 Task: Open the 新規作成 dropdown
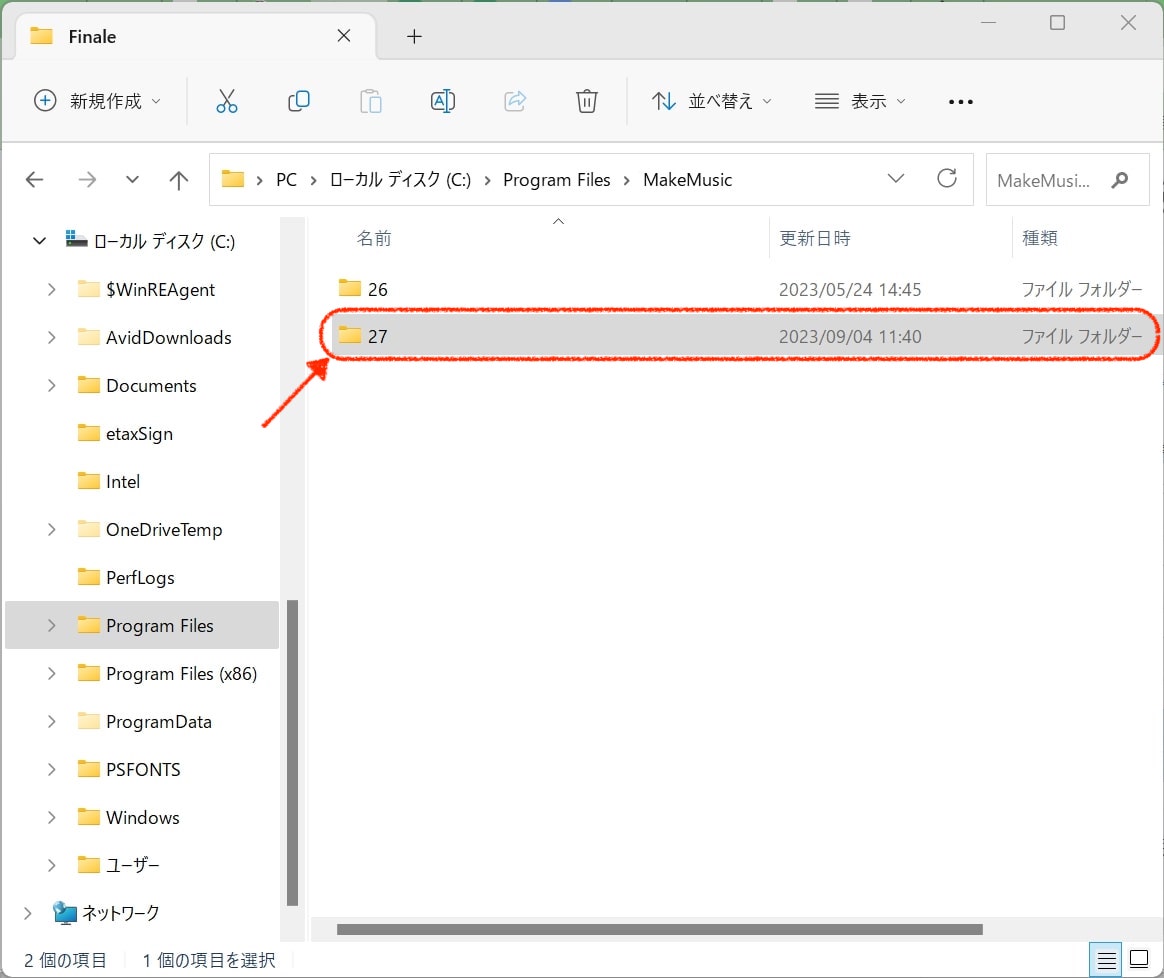97,101
